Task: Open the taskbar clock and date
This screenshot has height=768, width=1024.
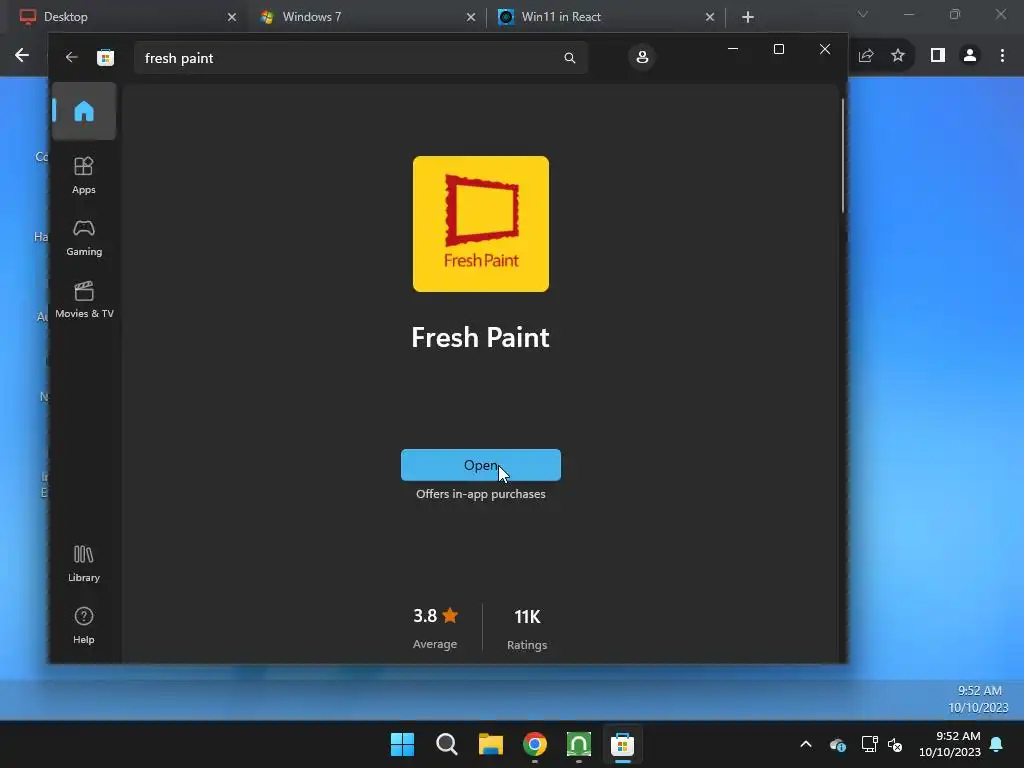Action: (x=950, y=744)
